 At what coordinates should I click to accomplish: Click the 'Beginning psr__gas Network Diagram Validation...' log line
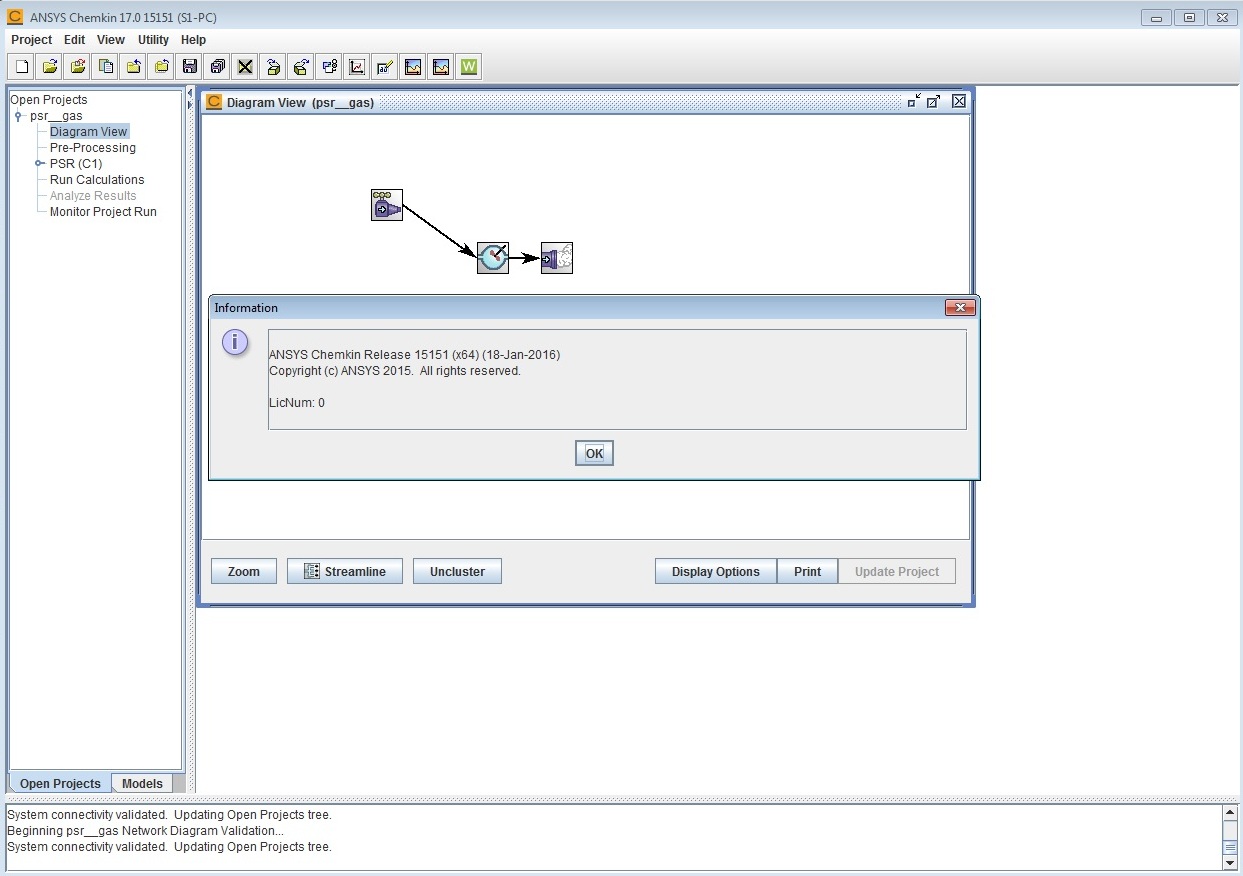coord(145,831)
